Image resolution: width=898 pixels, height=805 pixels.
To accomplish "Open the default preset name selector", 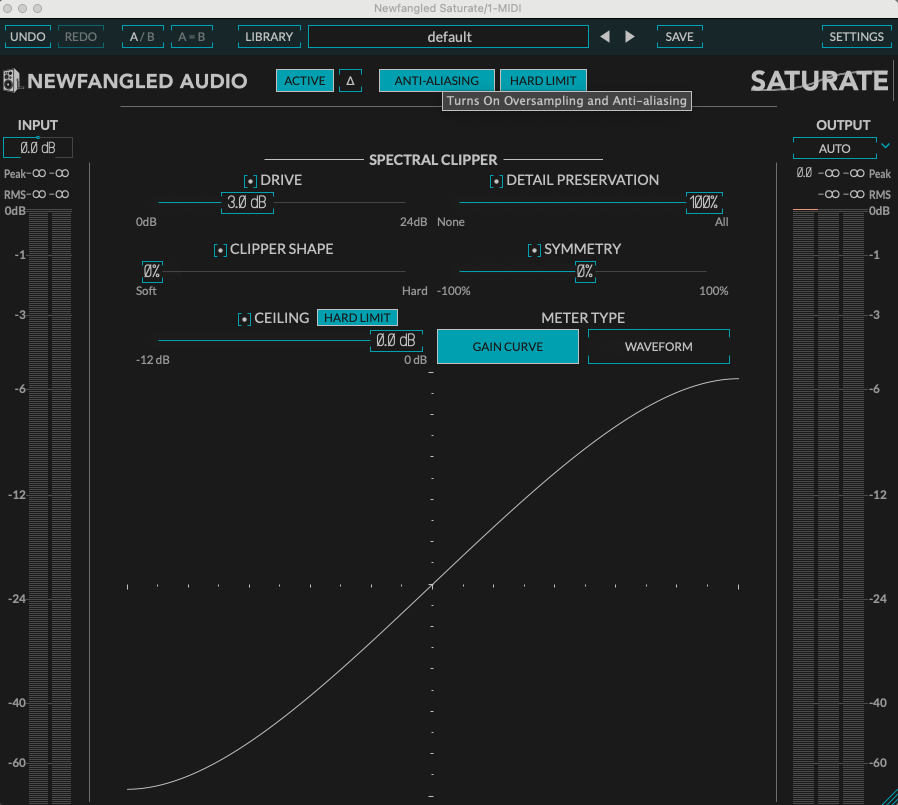I will tap(448, 37).
